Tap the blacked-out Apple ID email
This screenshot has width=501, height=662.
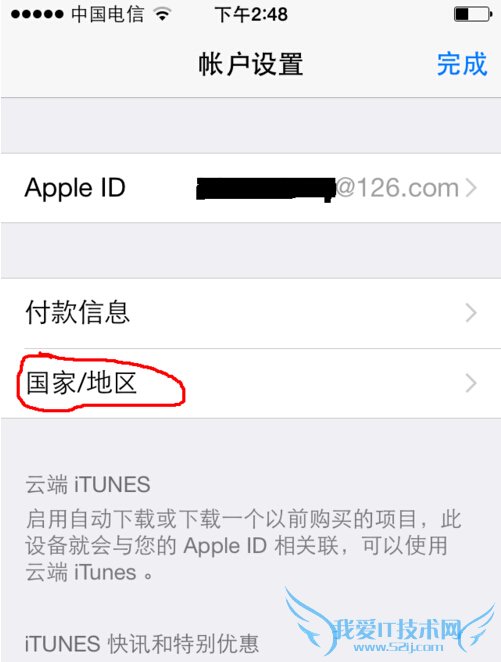pos(265,189)
